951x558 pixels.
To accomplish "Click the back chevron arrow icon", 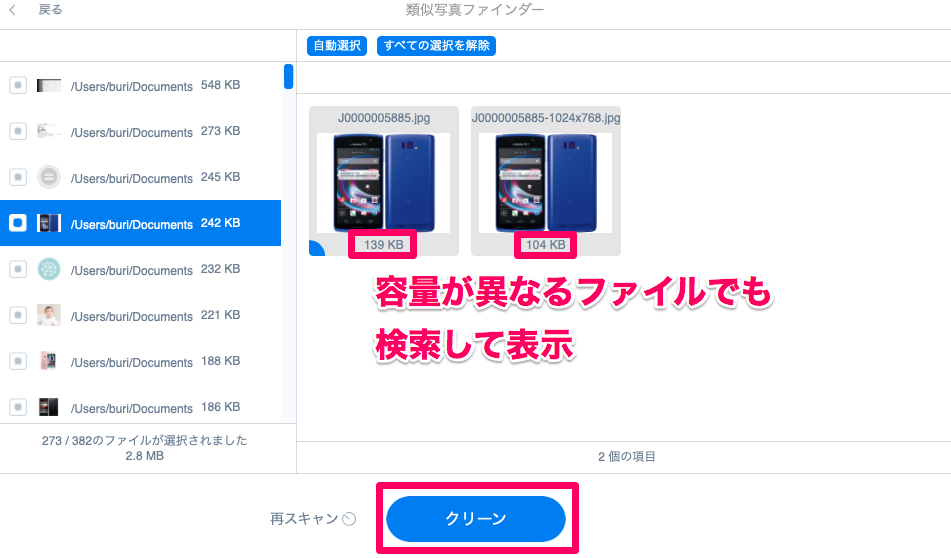I will [x=12, y=10].
